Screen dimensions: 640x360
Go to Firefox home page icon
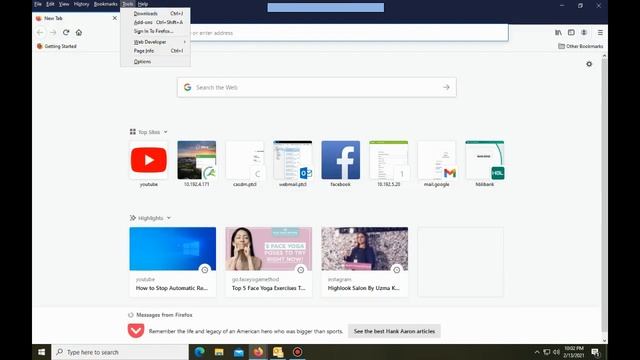pos(79,32)
